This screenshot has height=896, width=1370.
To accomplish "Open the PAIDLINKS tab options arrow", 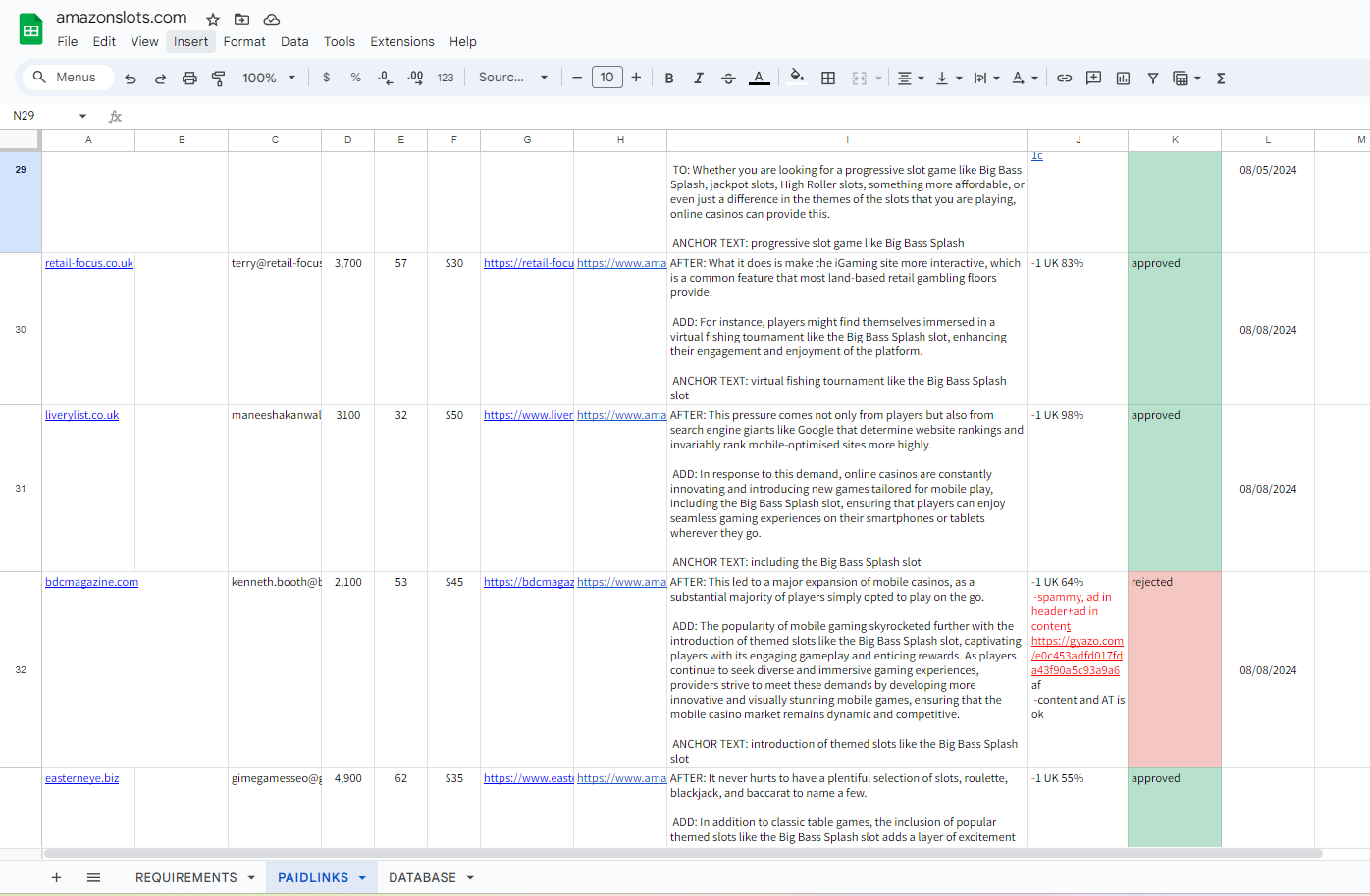I will [x=362, y=877].
